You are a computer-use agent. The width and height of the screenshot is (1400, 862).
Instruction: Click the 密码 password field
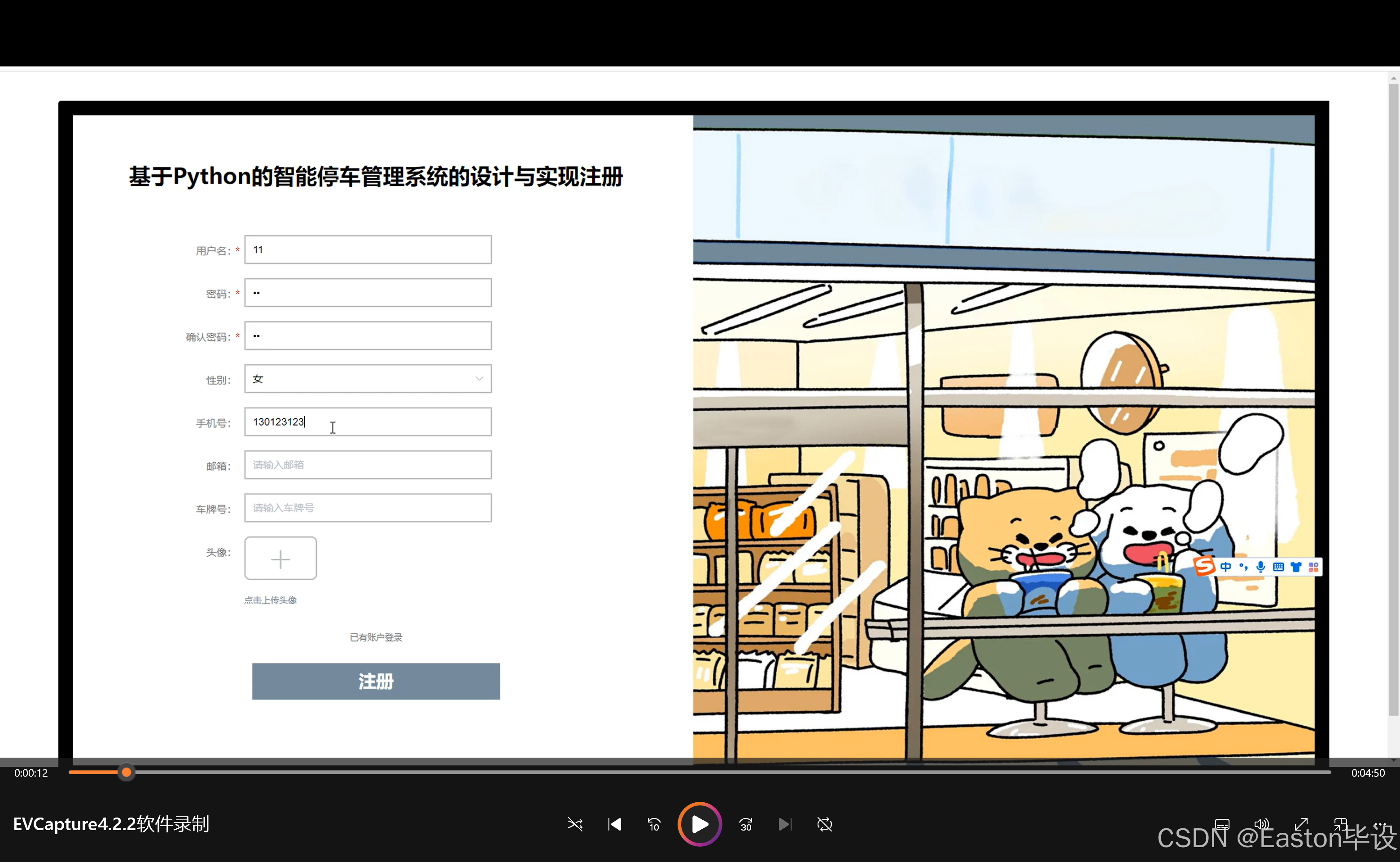[x=368, y=292]
